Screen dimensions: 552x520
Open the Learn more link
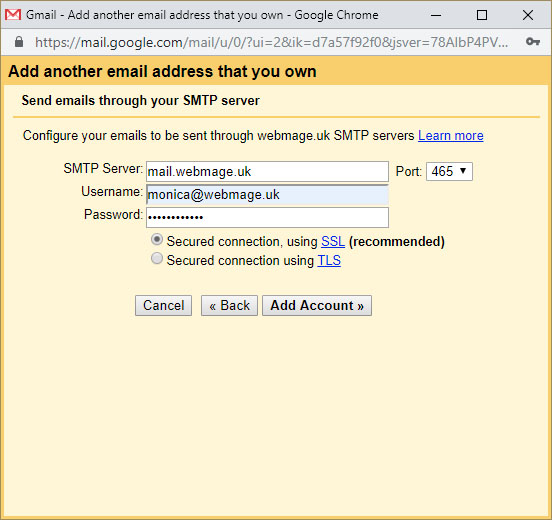(x=451, y=136)
